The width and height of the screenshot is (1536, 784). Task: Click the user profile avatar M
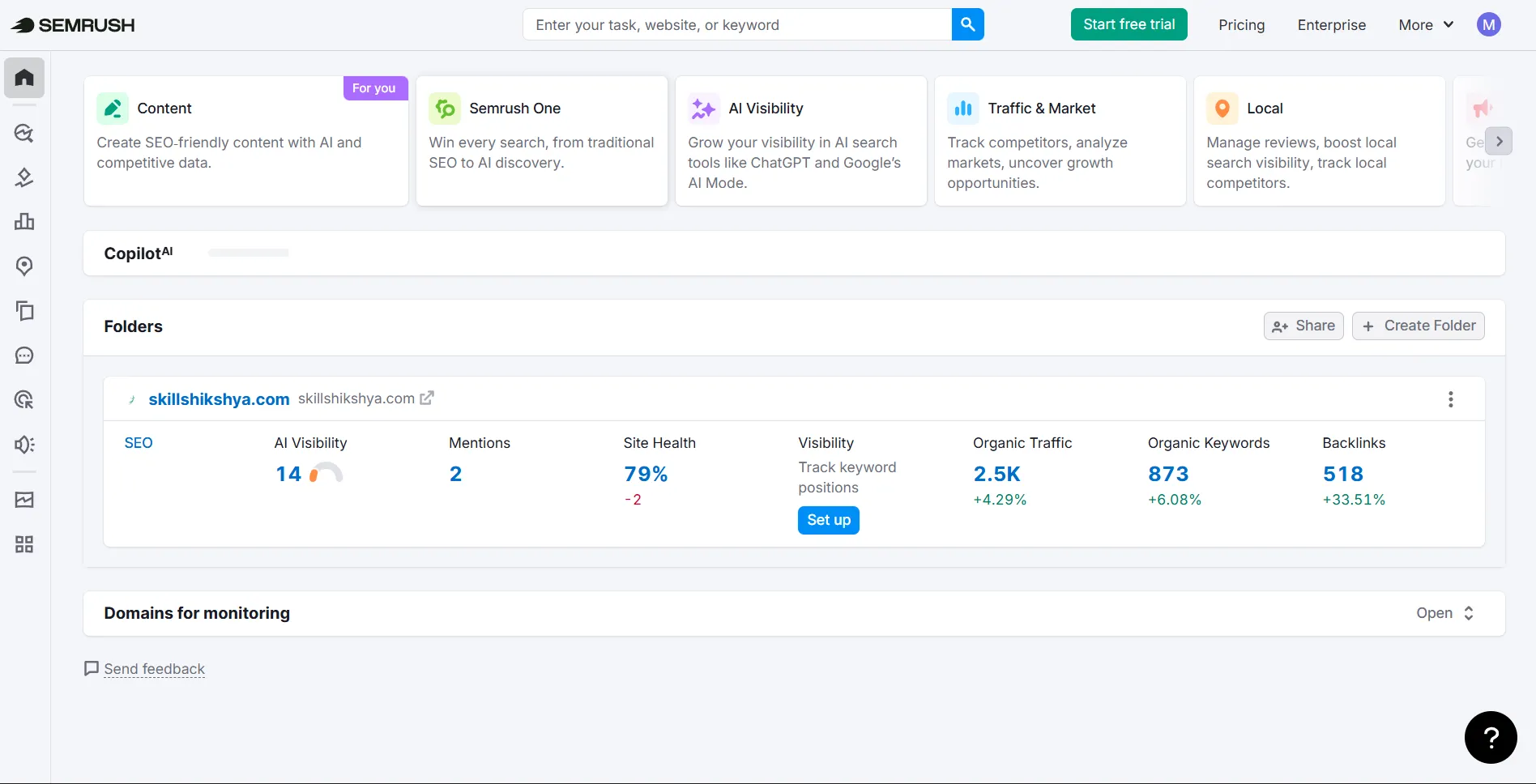(1488, 25)
